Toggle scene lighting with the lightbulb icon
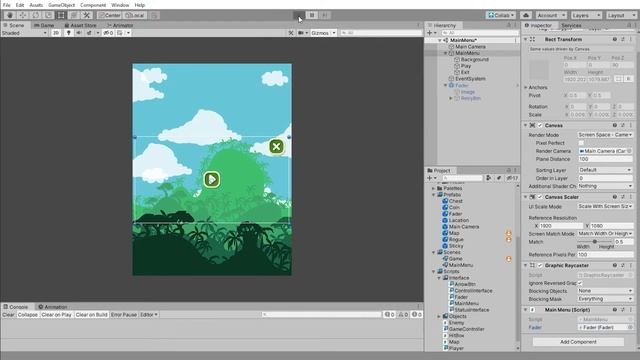 click(69, 33)
